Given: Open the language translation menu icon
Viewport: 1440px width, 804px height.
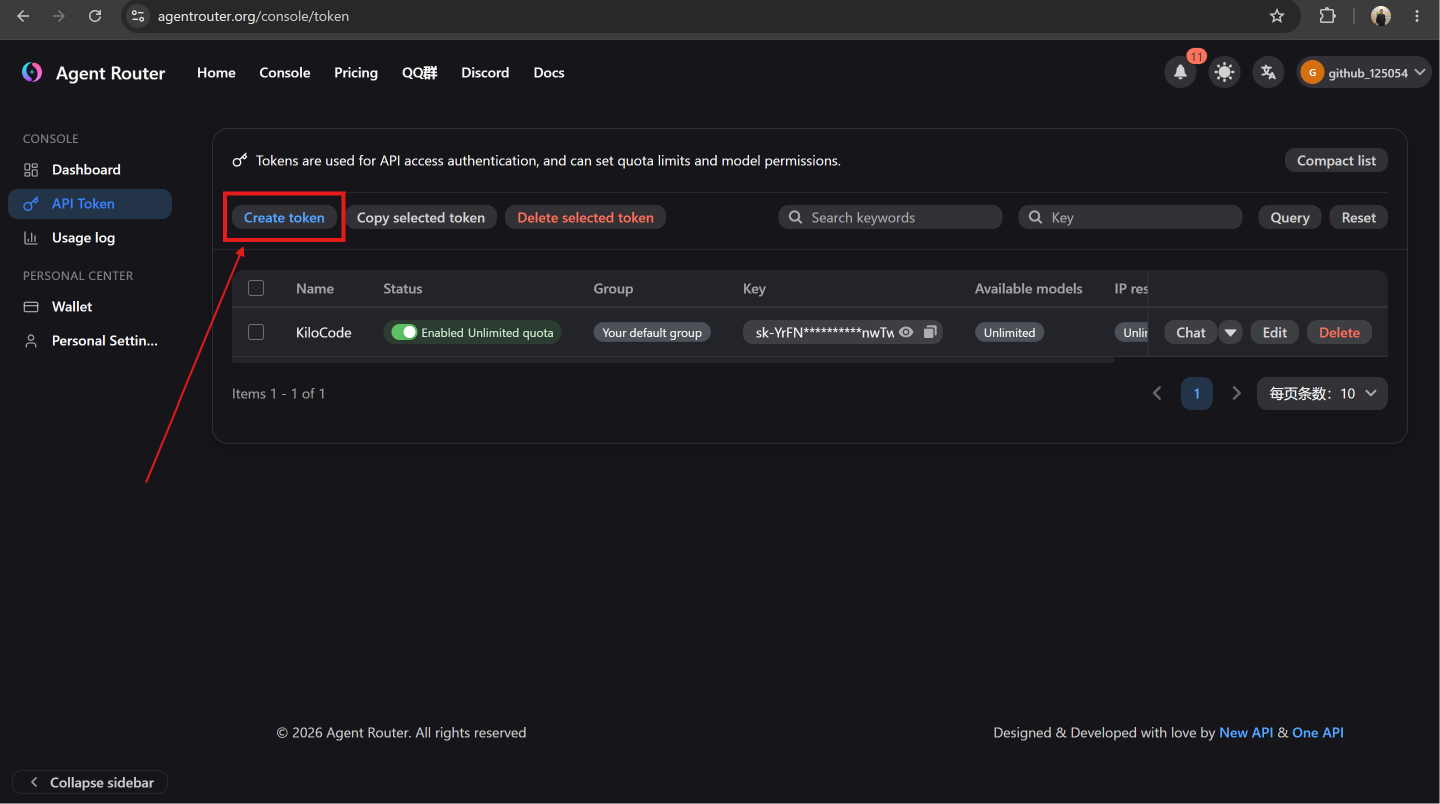Looking at the screenshot, I should 1268,72.
